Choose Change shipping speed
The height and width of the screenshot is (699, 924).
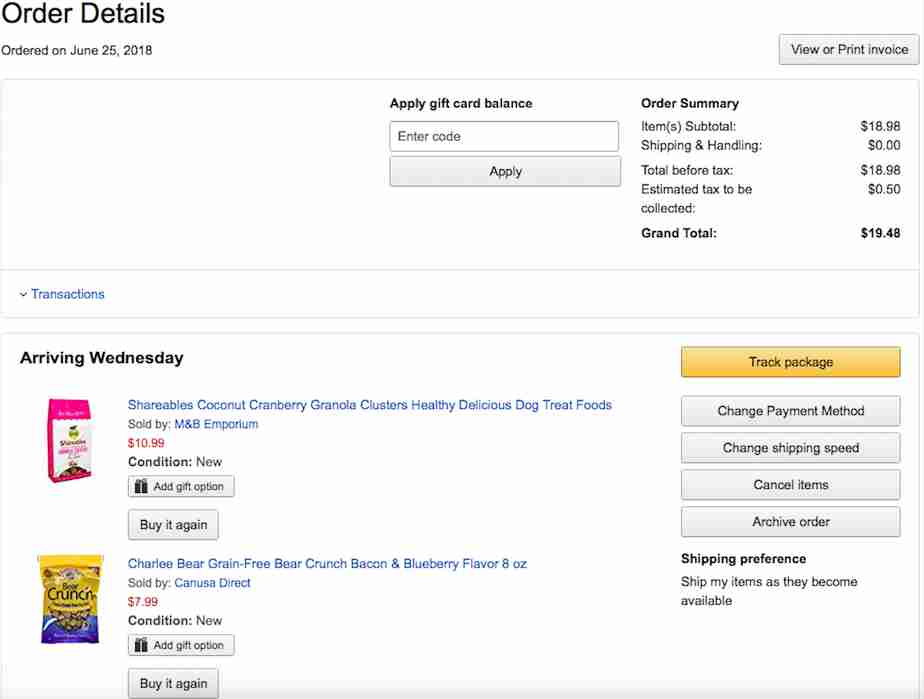790,448
